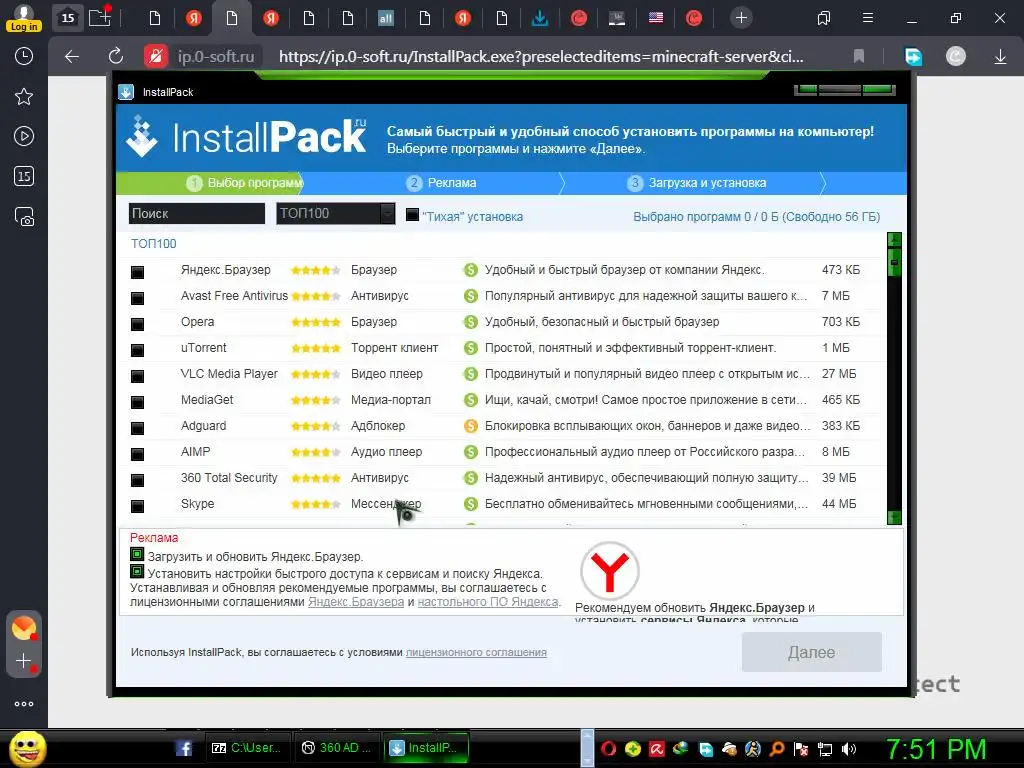Screen dimensions: 1024x768
Task: Click the Яндекс.Браузер star rating
Action: coord(315,270)
